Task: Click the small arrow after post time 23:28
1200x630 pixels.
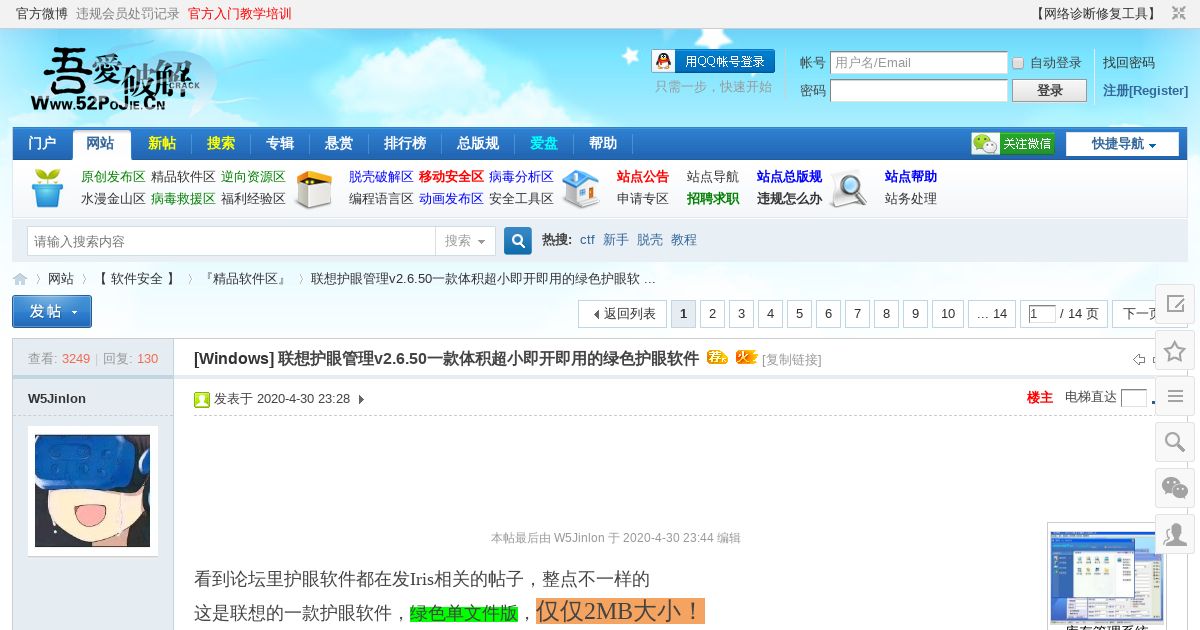Action: 361,399
